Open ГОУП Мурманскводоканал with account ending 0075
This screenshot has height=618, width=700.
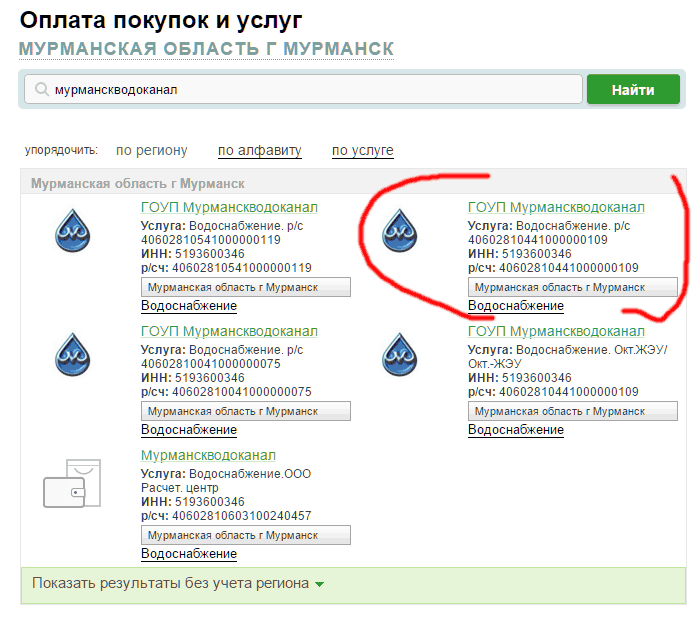[229, 331]
